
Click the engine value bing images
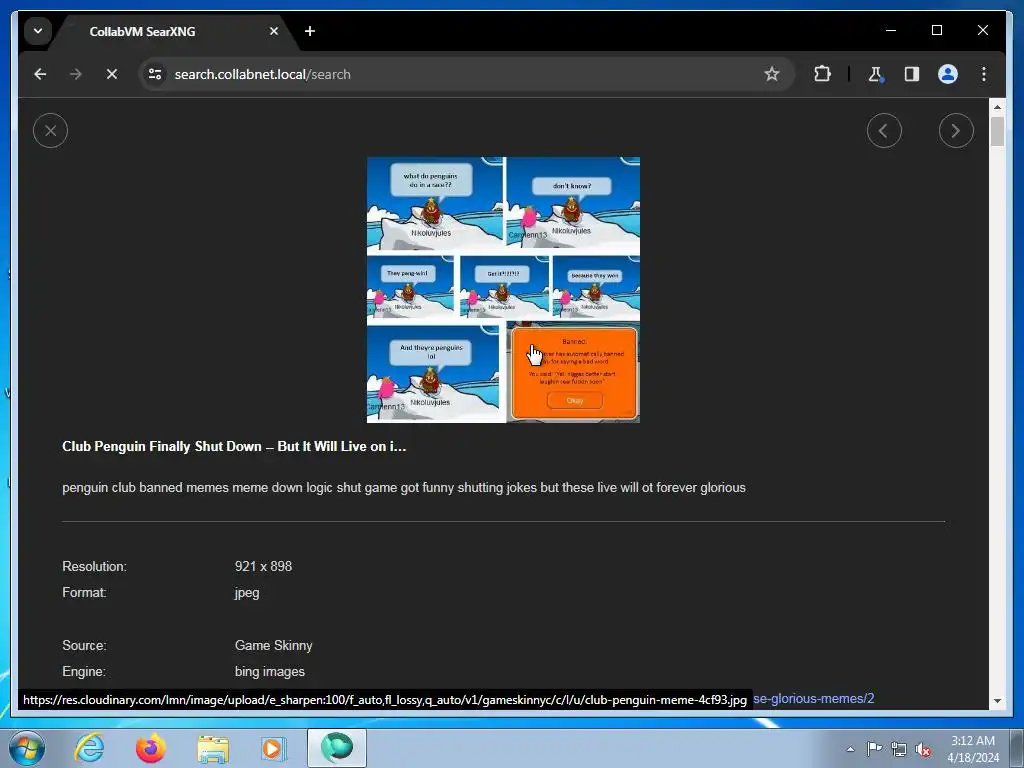[x=270, y=671]
